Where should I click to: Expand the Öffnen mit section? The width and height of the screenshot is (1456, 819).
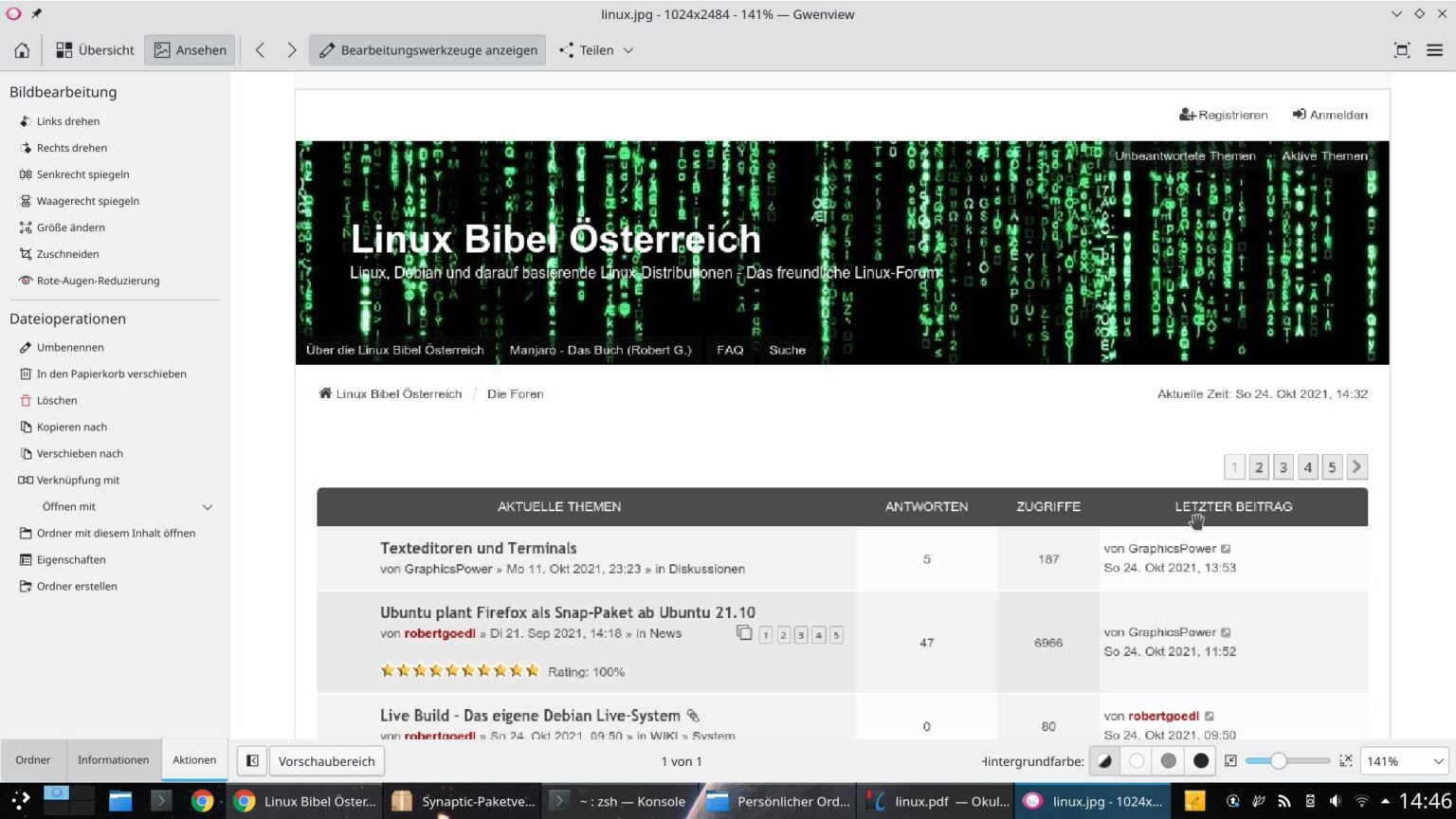coord(207,506)
